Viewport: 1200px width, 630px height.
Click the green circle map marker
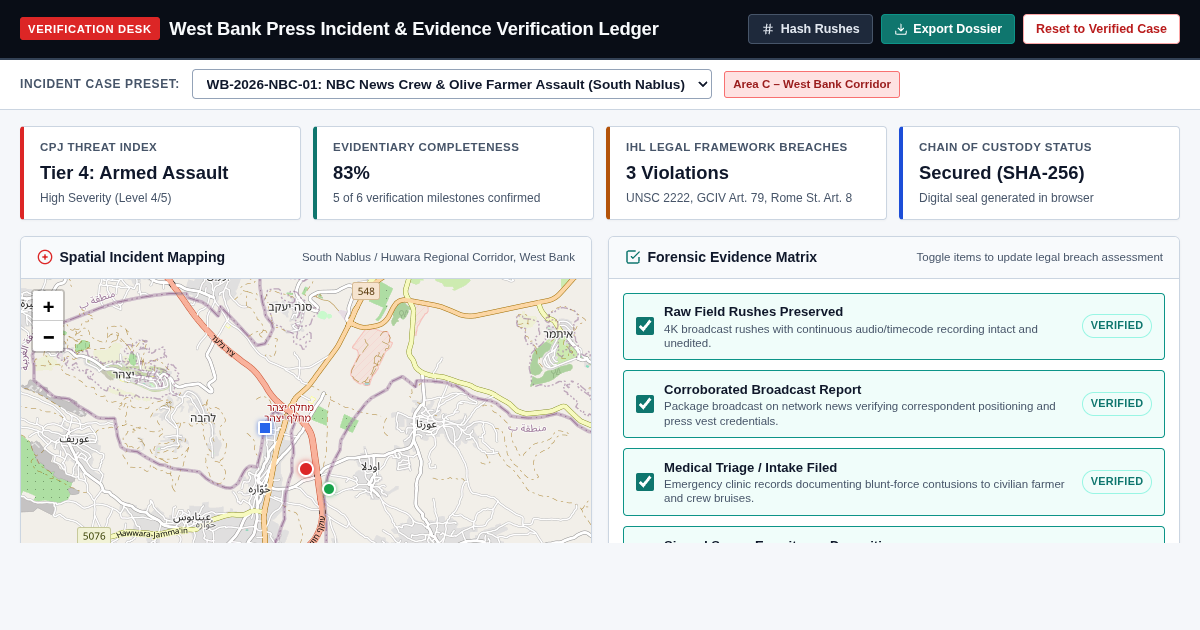329,489
